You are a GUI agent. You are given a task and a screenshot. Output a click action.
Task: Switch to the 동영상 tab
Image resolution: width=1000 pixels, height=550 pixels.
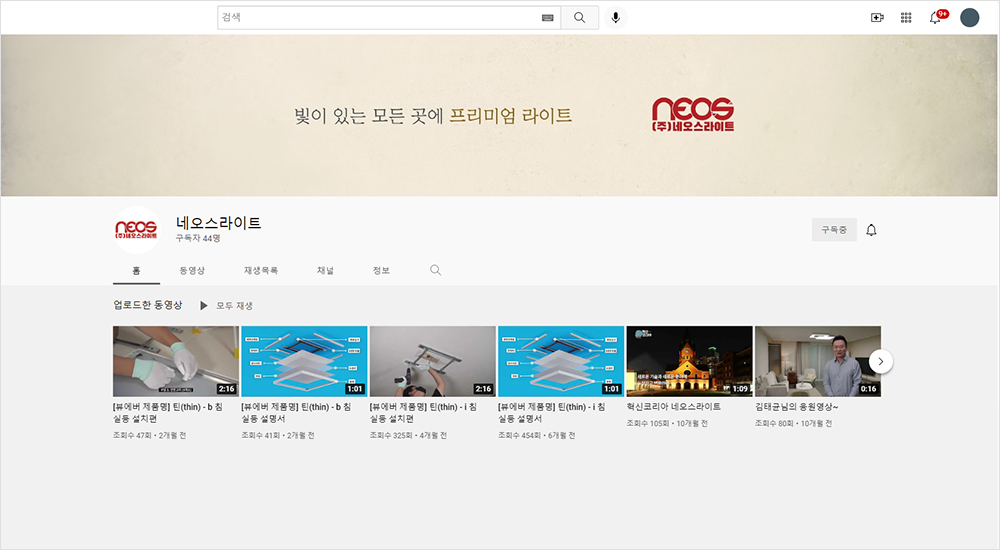(x=192, y=271)
